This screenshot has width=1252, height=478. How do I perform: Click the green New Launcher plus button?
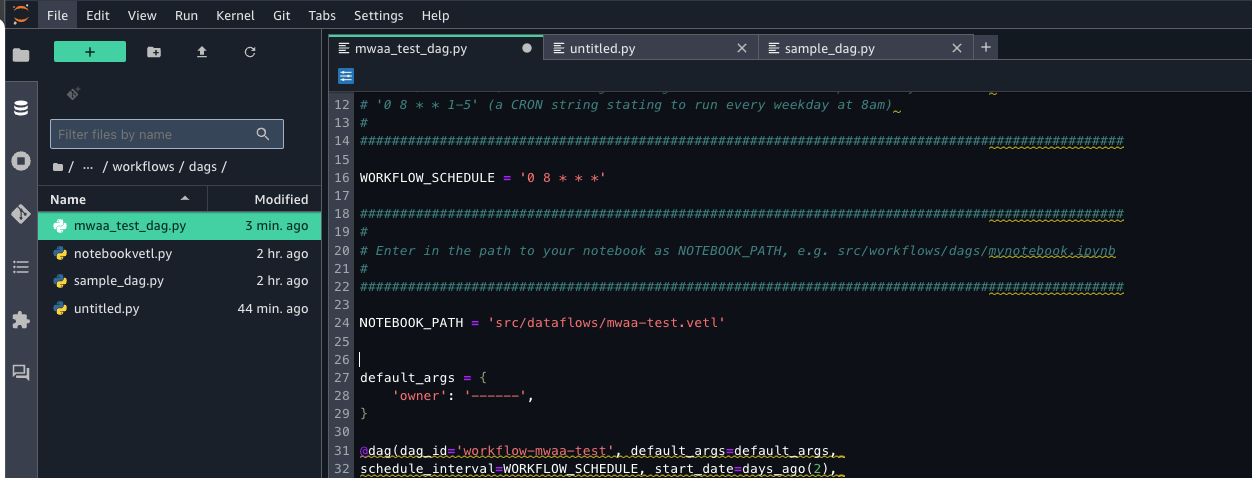pos(90,52)
